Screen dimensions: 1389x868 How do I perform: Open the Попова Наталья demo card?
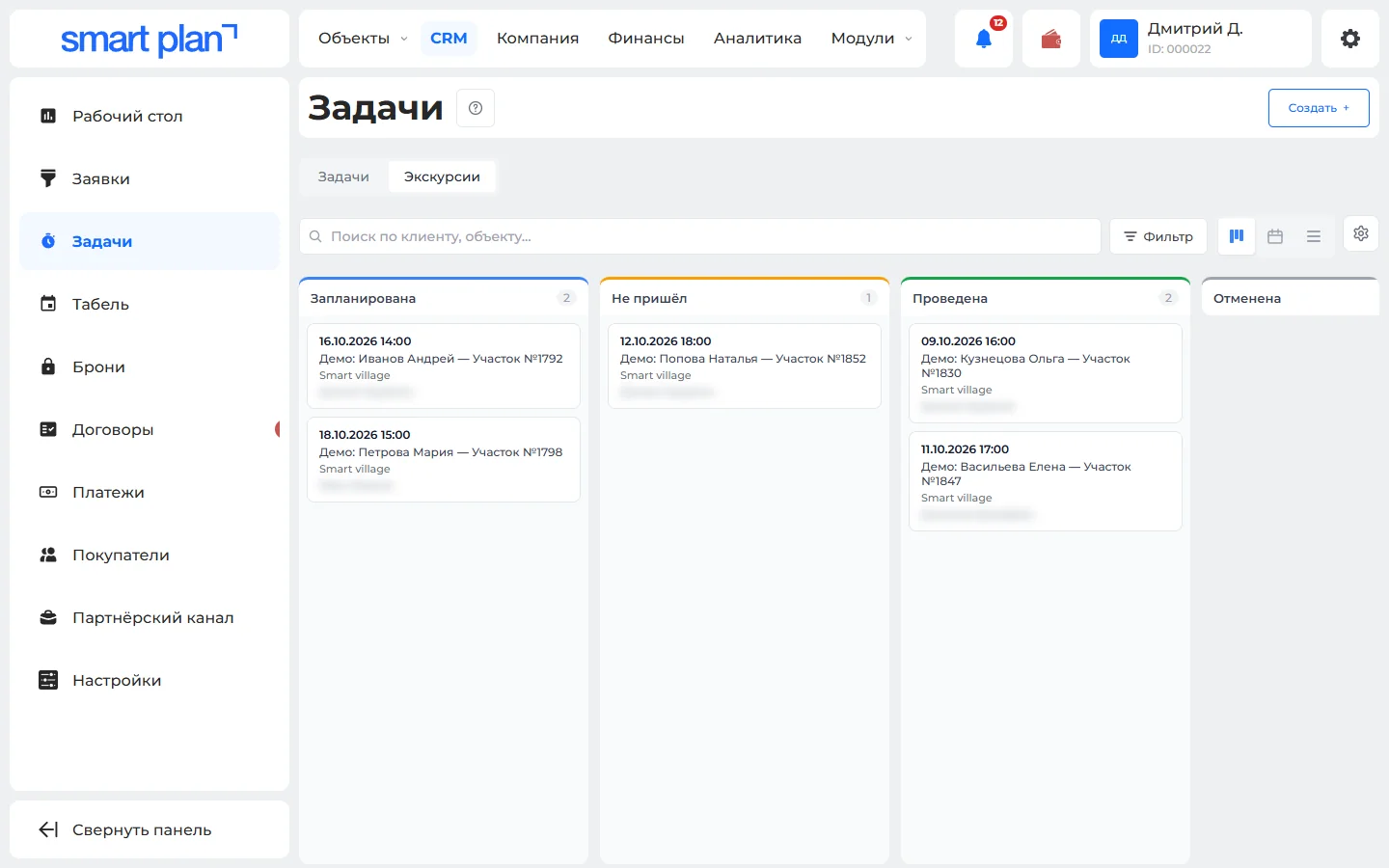(745, 366)
